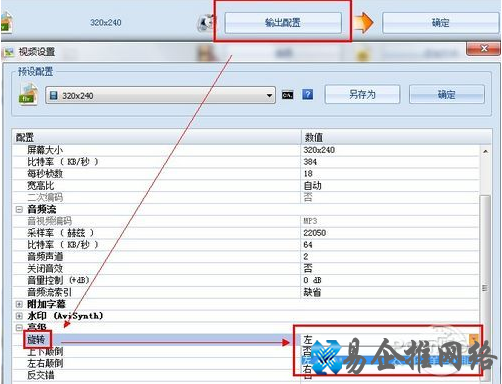Click the 0 dB volume value
Viewport: 502px width, 384px height.
click(312, 280)
